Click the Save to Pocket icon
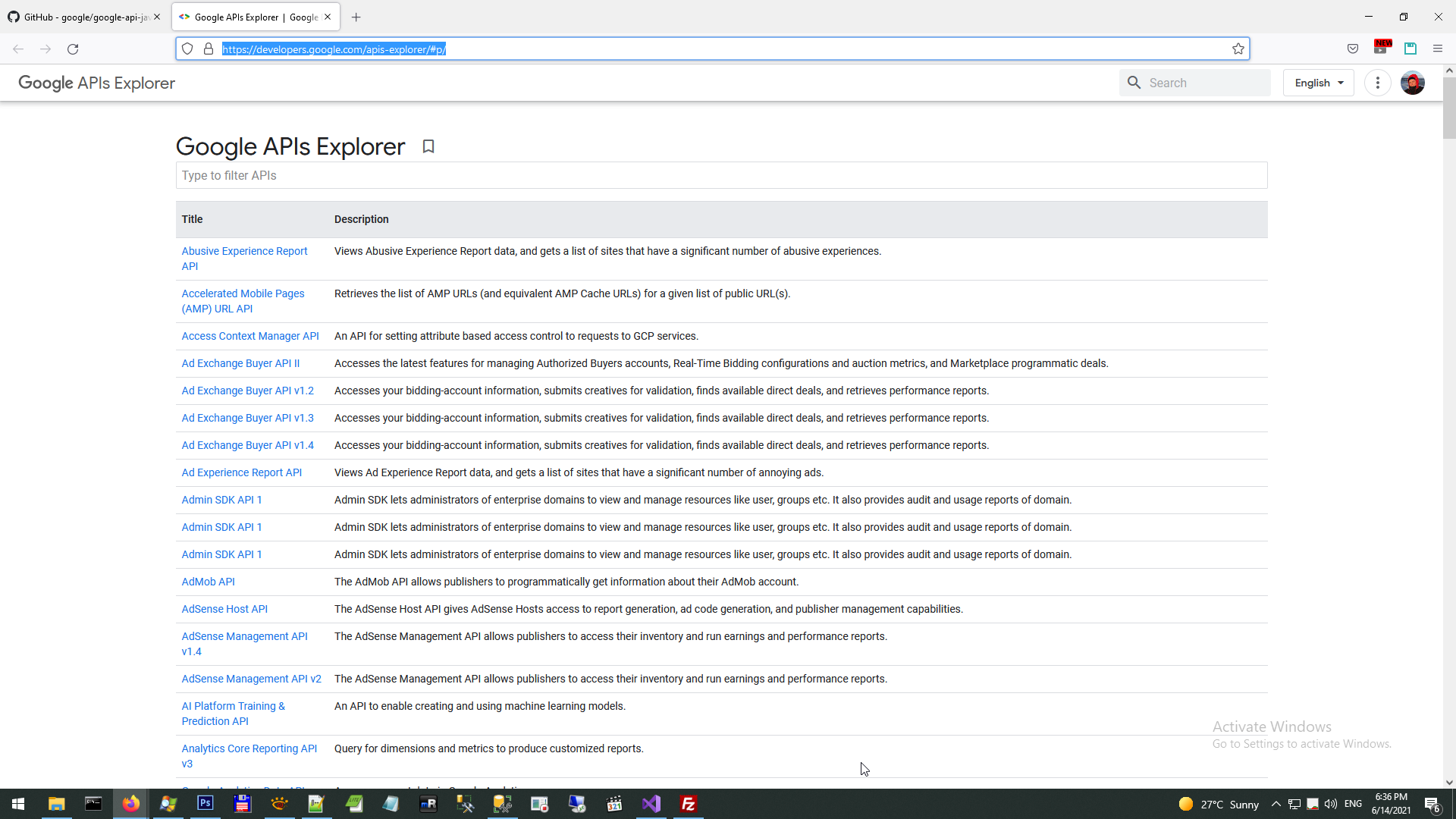This screenshot has width=1456, height=819. (1353, 49)
